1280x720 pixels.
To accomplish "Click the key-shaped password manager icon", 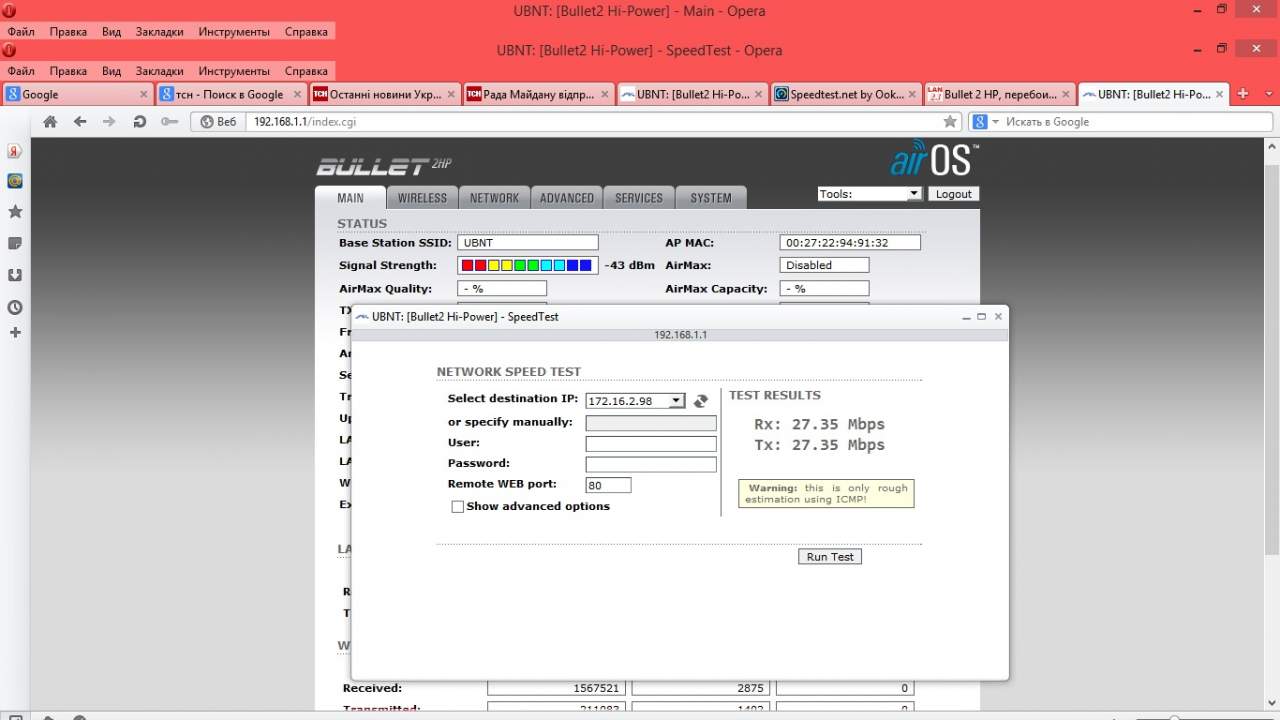I will click(x=169, y=122).
